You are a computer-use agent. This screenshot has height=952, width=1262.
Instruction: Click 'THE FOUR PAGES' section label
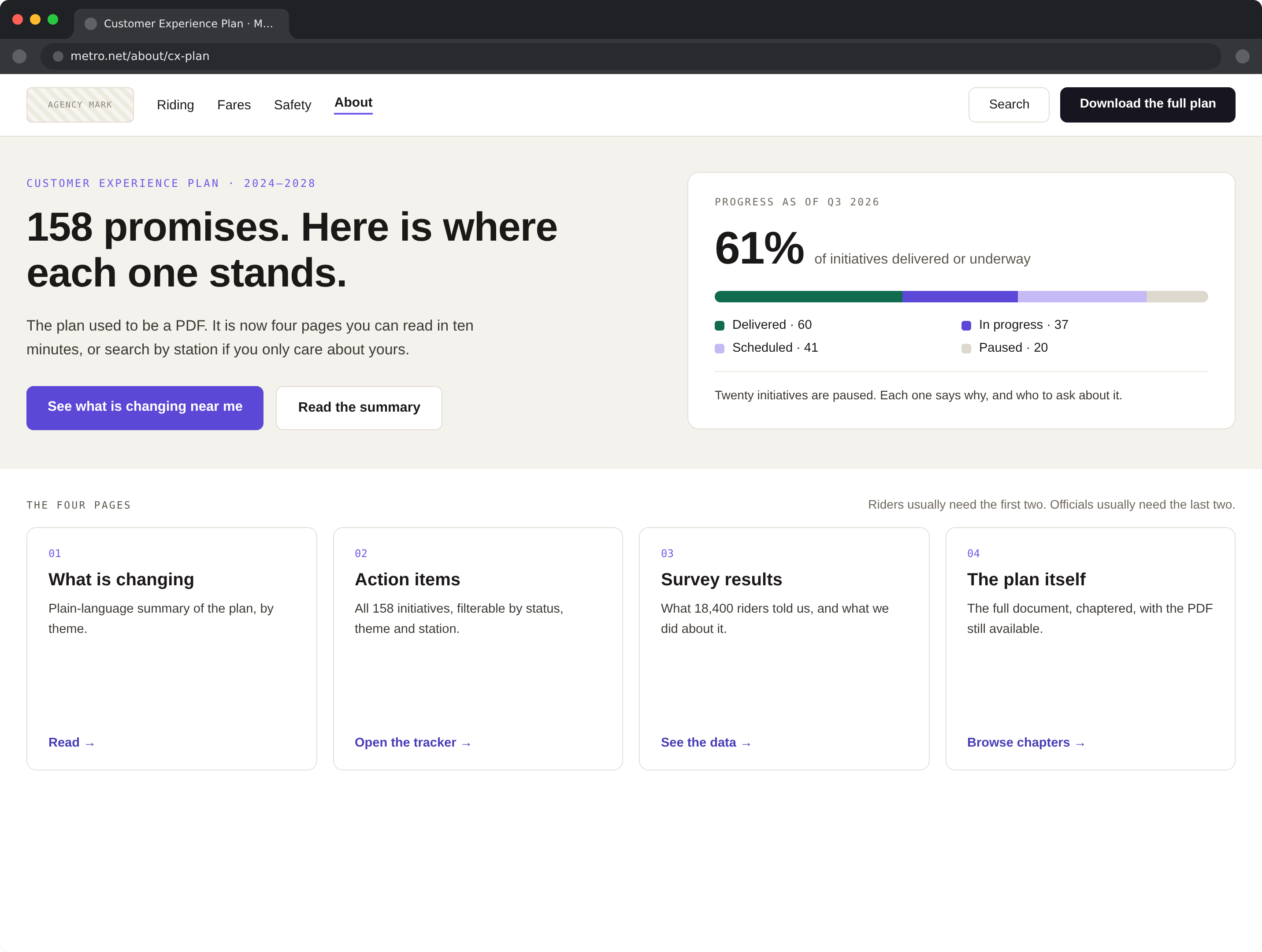79,505
